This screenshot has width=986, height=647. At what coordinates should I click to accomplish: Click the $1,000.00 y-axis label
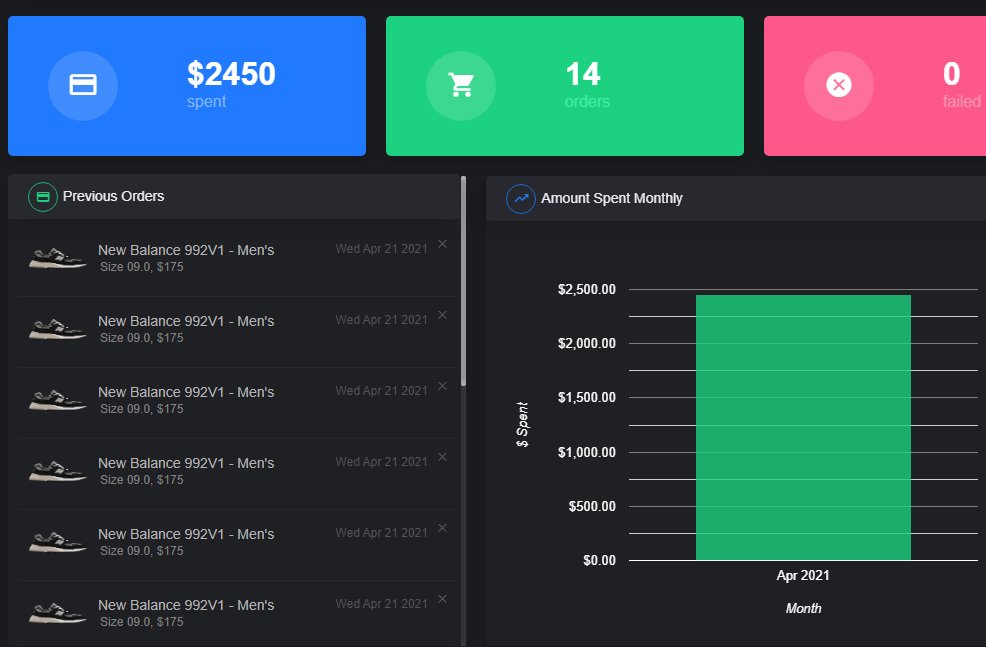click(587, 452)
